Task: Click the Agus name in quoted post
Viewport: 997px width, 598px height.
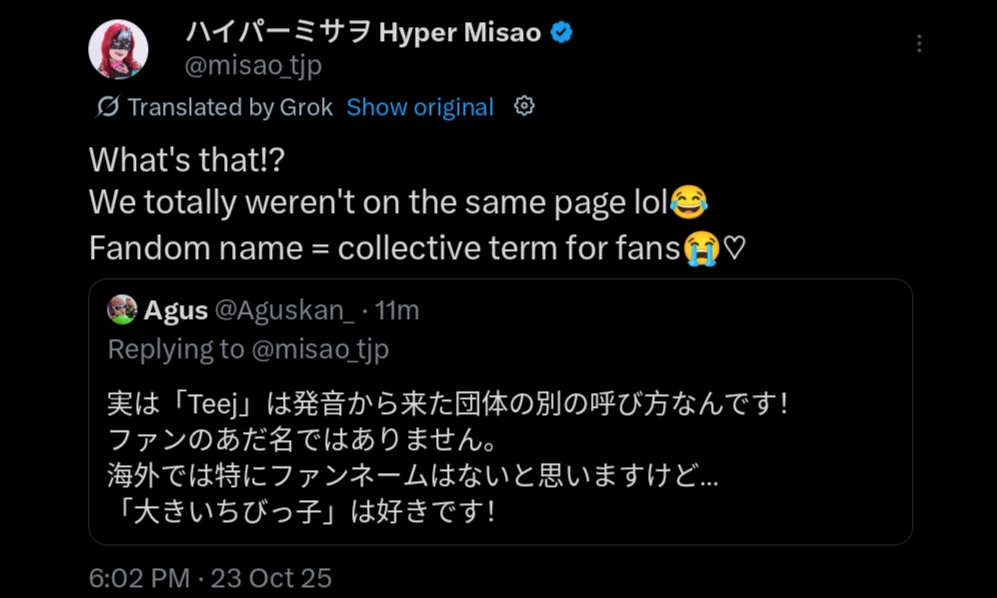Action: coord(176,311)
